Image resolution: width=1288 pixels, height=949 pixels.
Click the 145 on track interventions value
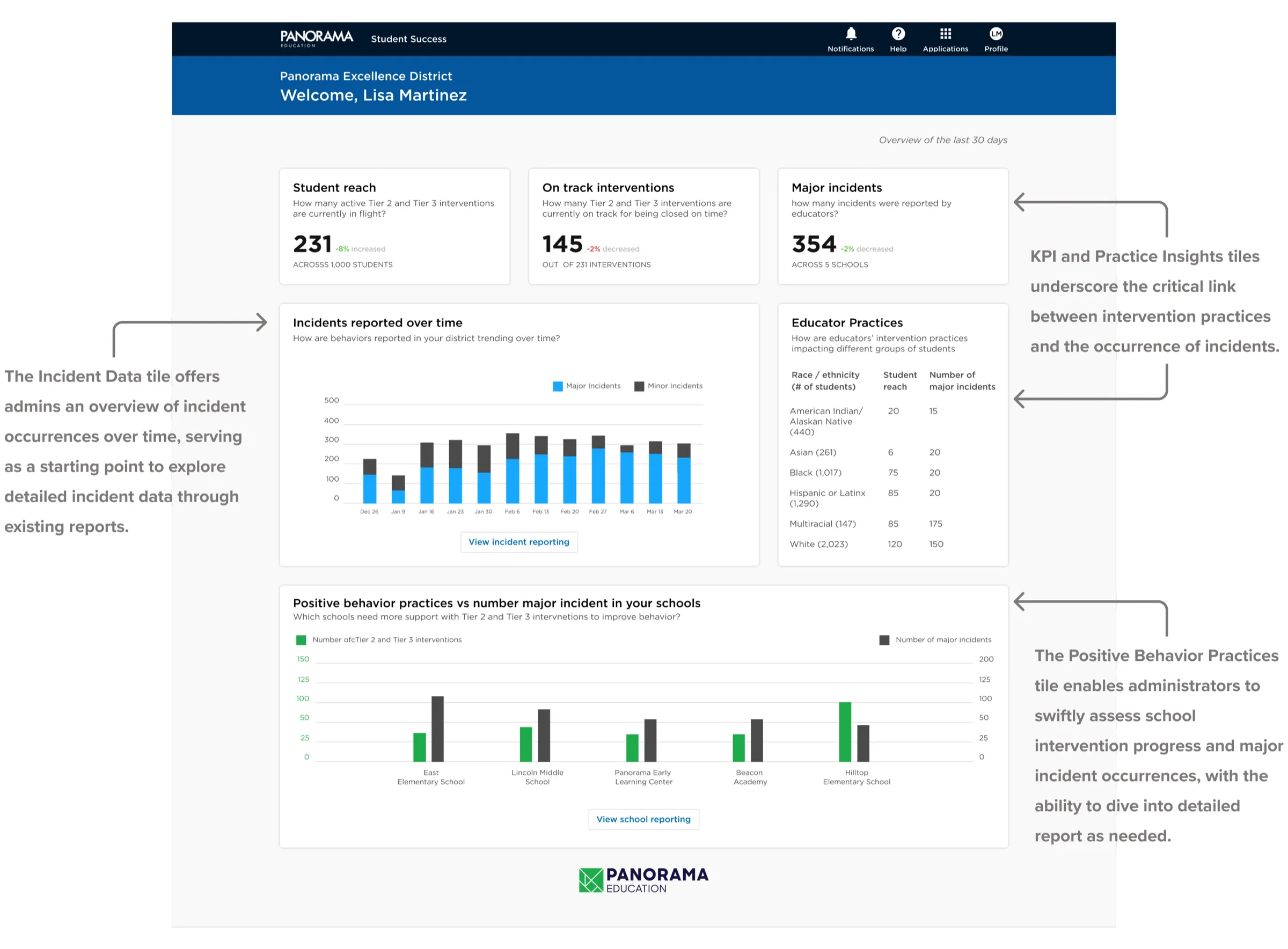(x=562, y=244)
